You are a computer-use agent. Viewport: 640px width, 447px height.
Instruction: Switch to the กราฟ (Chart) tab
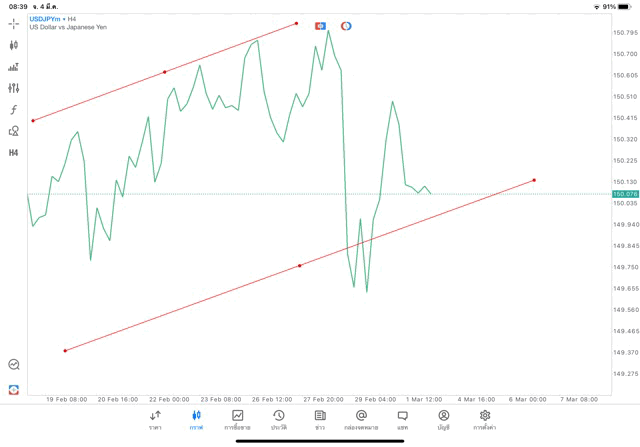coord(196,419)
